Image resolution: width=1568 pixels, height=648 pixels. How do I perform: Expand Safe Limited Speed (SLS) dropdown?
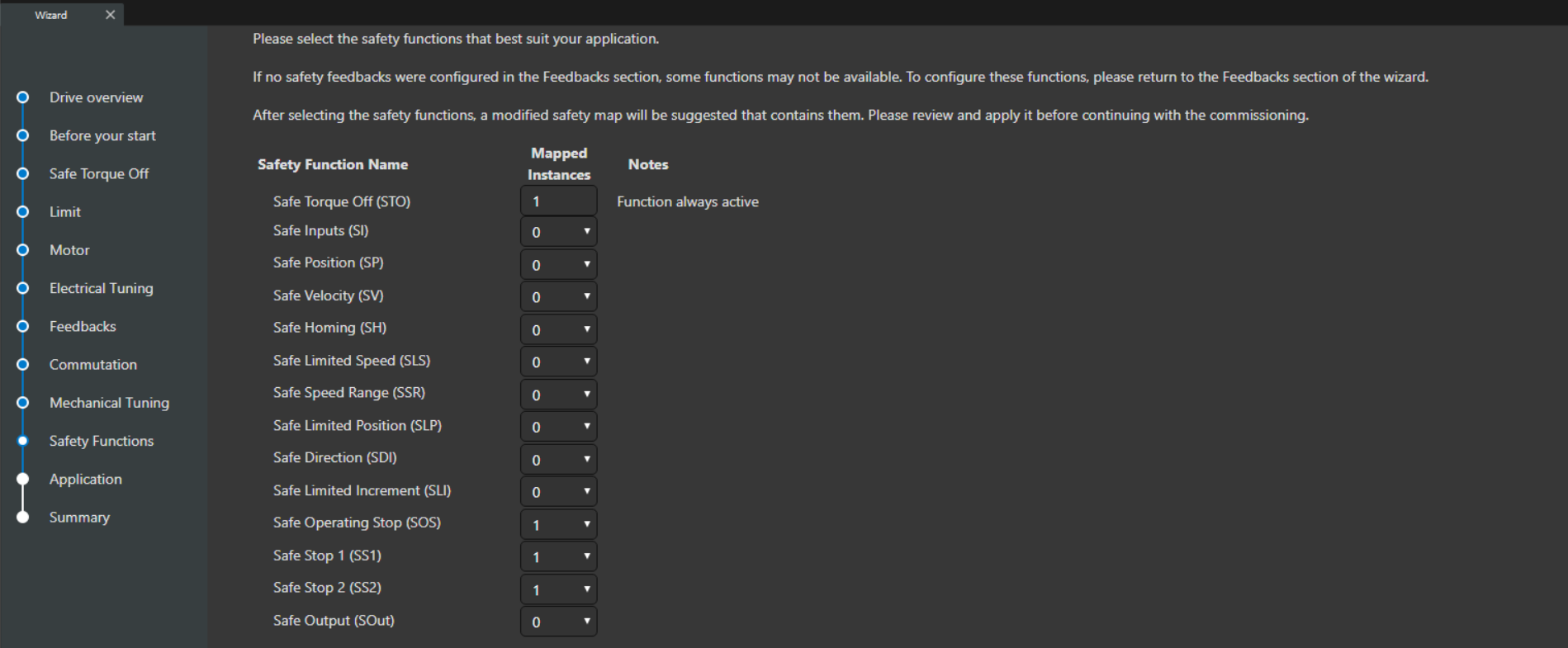(x=559, y=362)
